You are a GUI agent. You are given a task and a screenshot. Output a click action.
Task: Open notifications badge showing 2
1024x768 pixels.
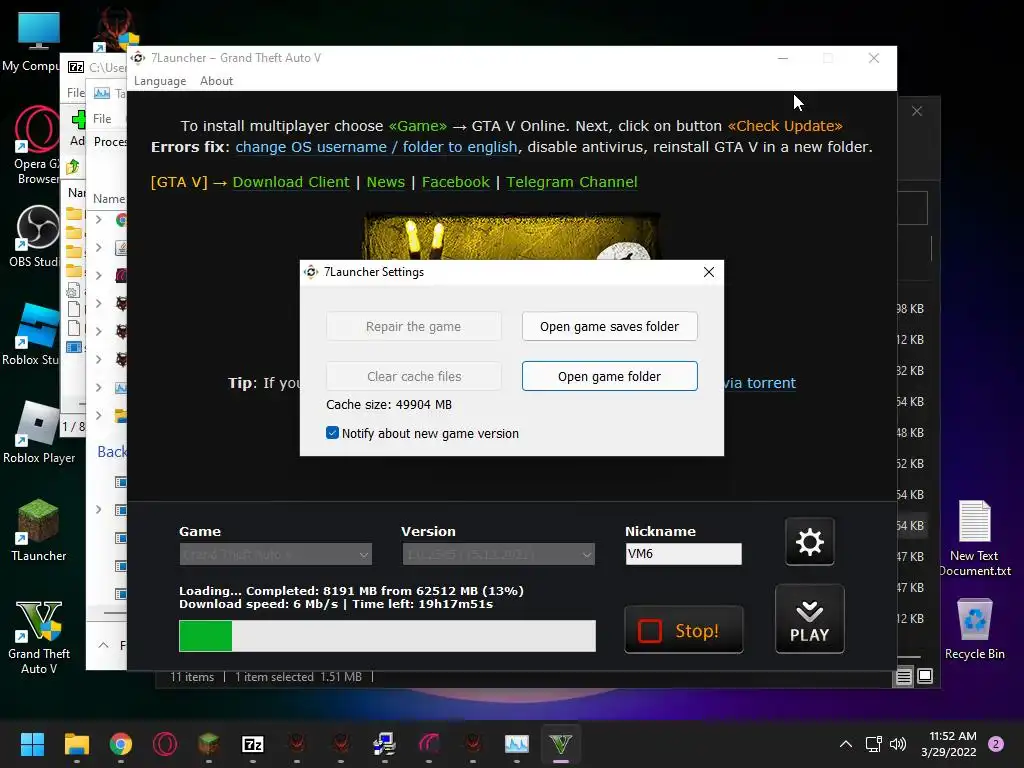pos(996,744)
